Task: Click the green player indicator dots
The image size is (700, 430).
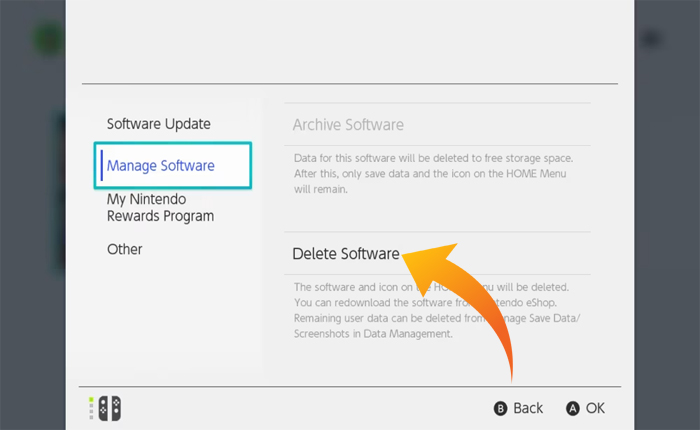Action: click(92, 408)
